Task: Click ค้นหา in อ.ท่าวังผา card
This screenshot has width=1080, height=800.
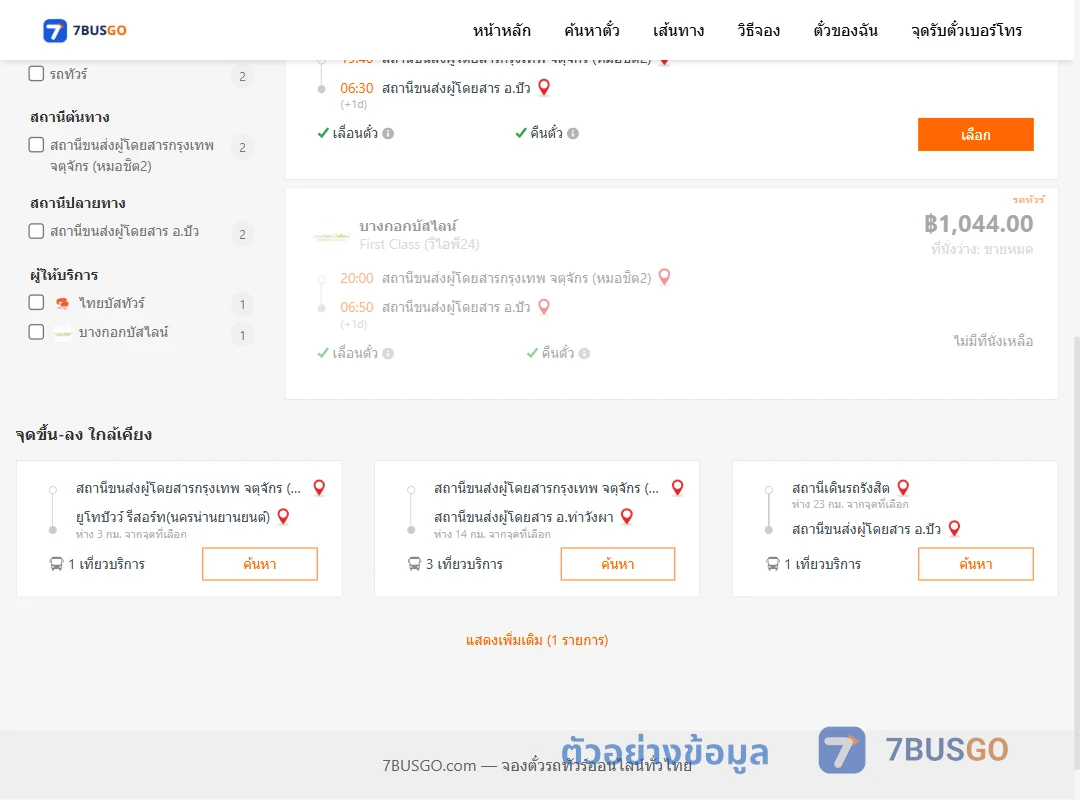Action: pos(618,564)
